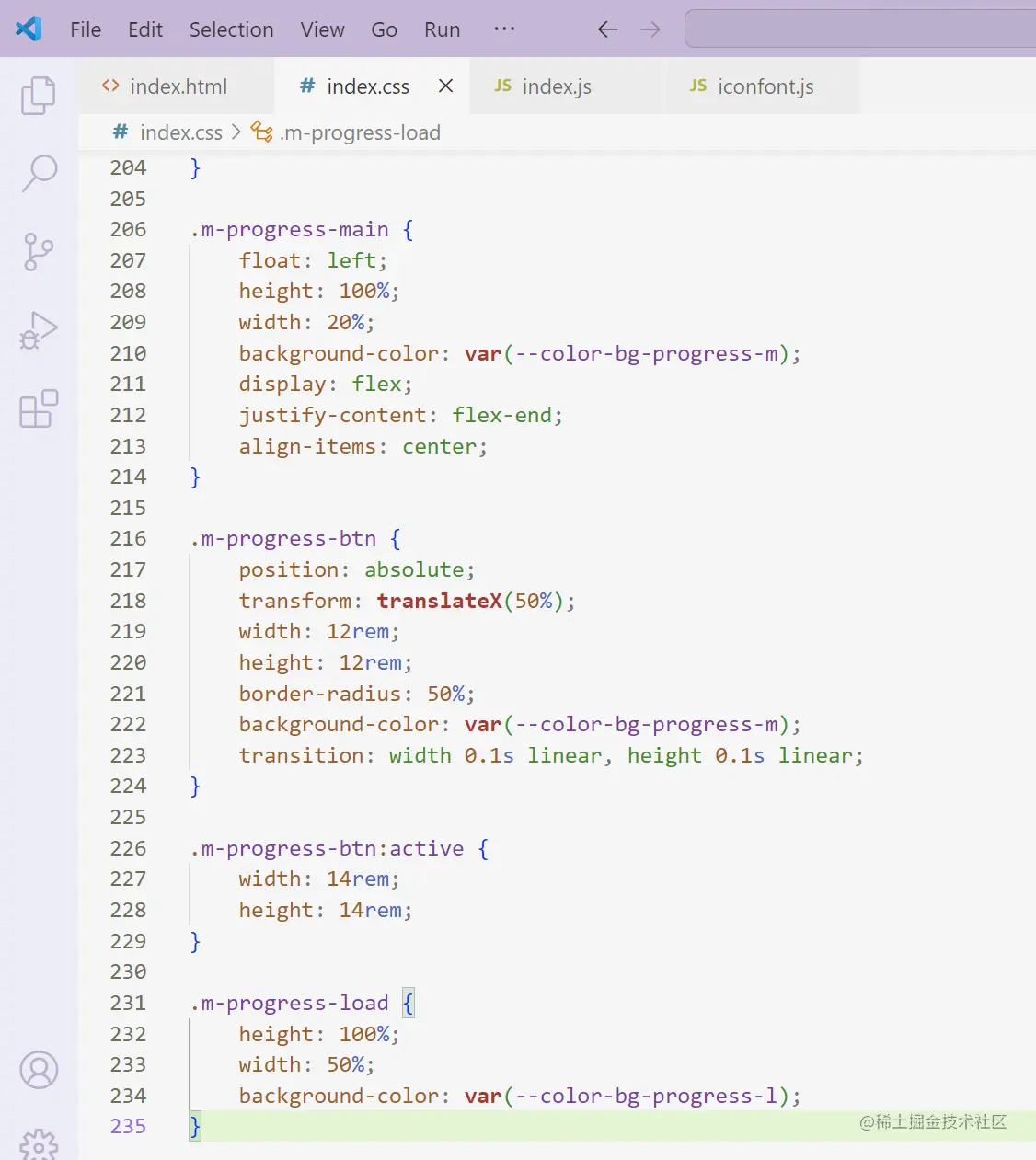
Task: Click the transition declaration on line 223
Action: (x=551, y=755)
